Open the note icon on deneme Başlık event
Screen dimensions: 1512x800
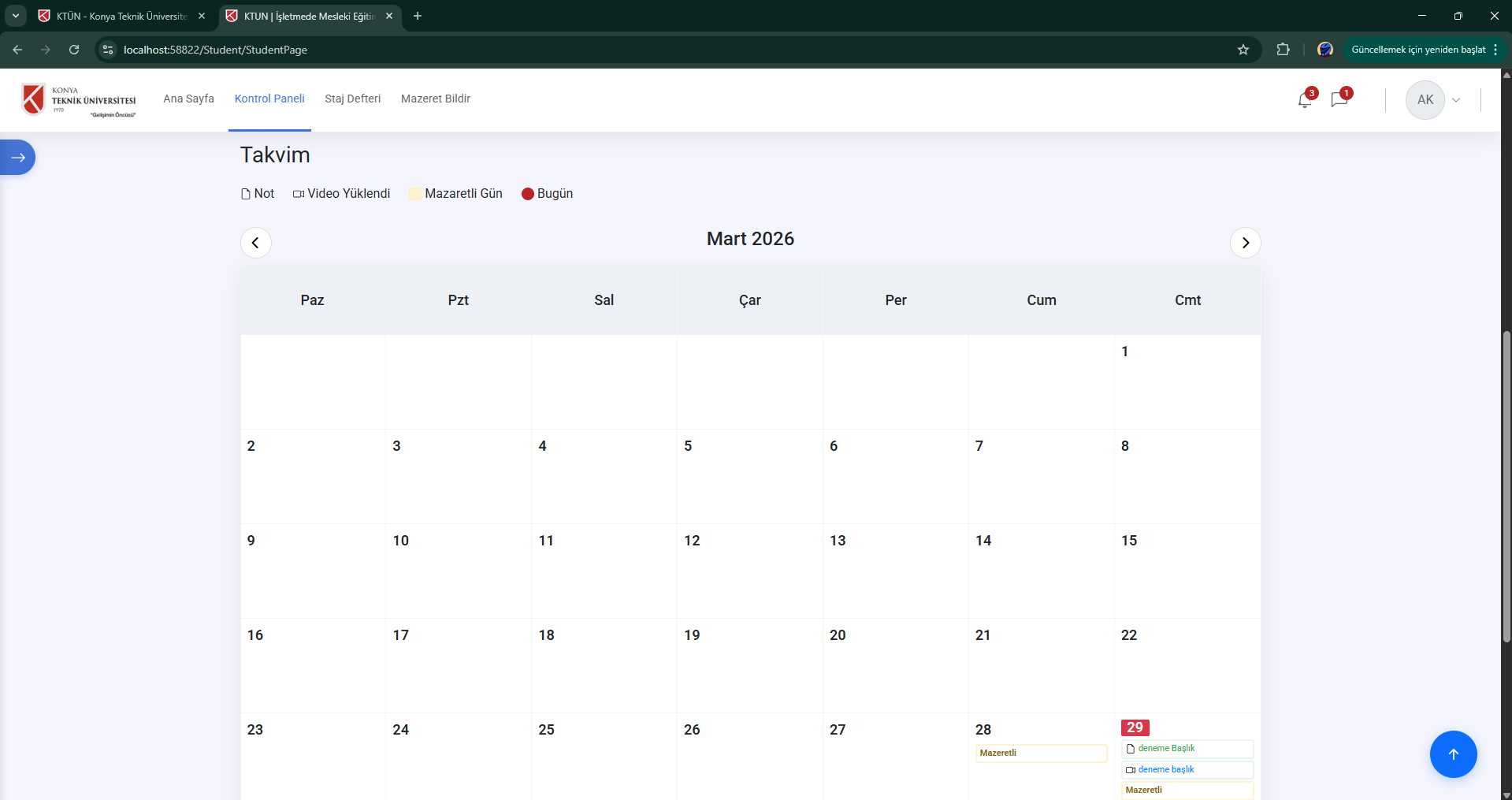pos(1130,749)
